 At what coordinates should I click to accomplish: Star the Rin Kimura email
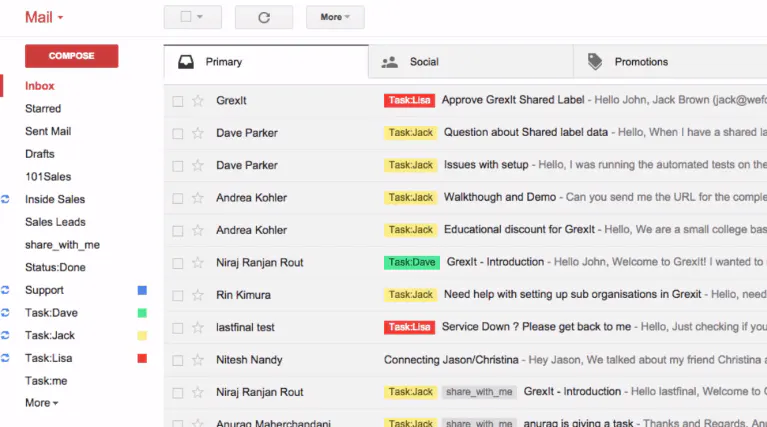(198, 295)
